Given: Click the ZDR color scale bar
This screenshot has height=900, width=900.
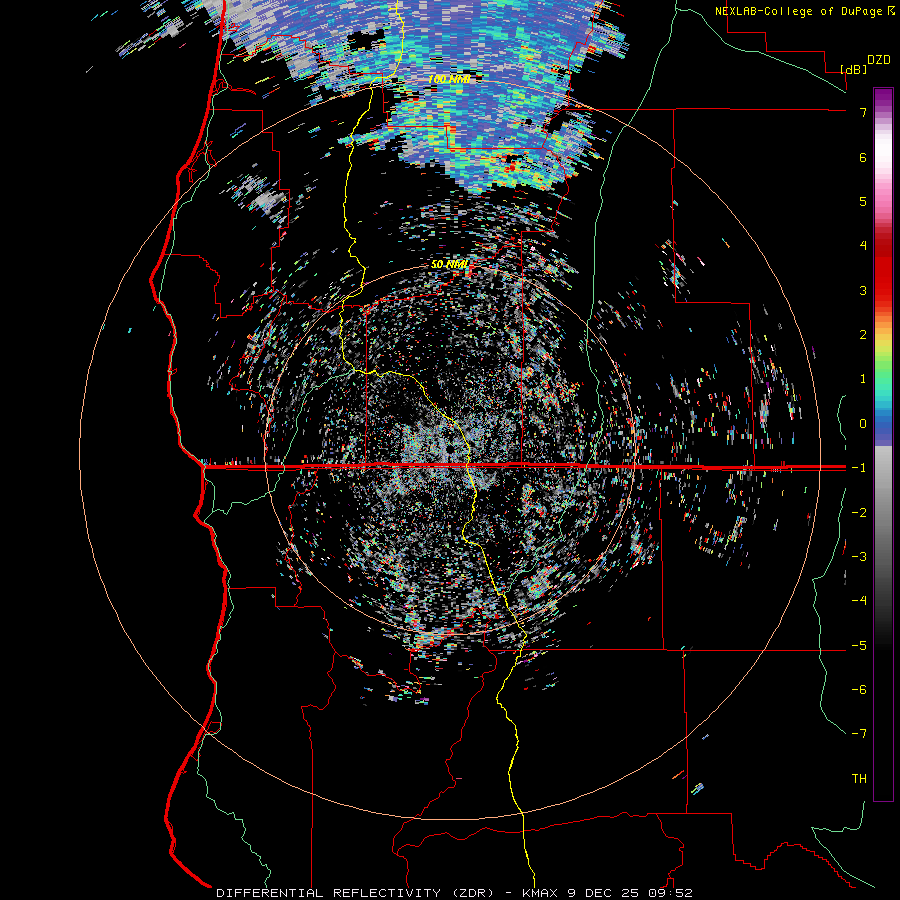Looking at the screenshot, I should click(883, 444).
